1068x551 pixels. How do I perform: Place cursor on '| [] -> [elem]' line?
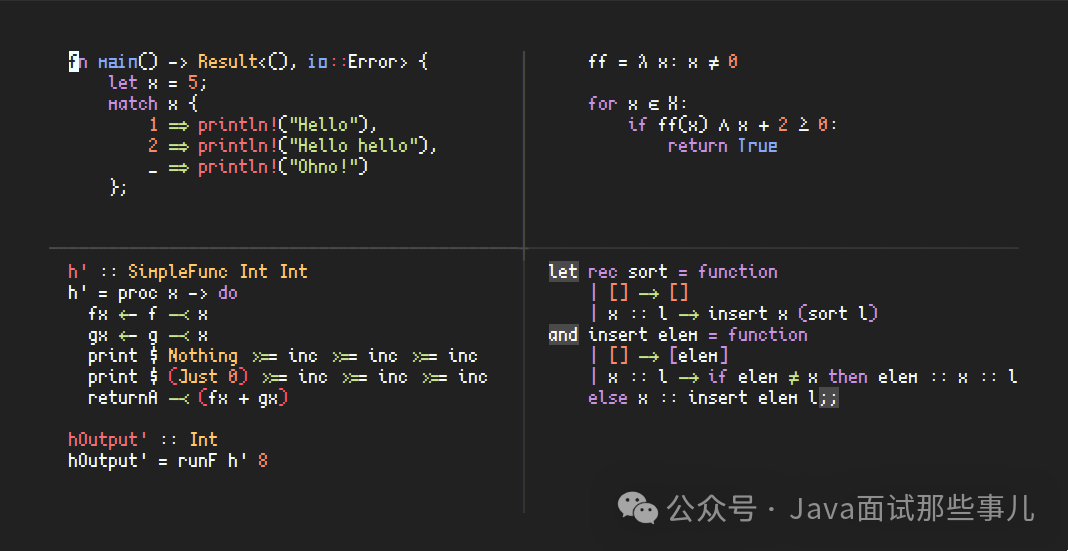[x=658, y=356]
